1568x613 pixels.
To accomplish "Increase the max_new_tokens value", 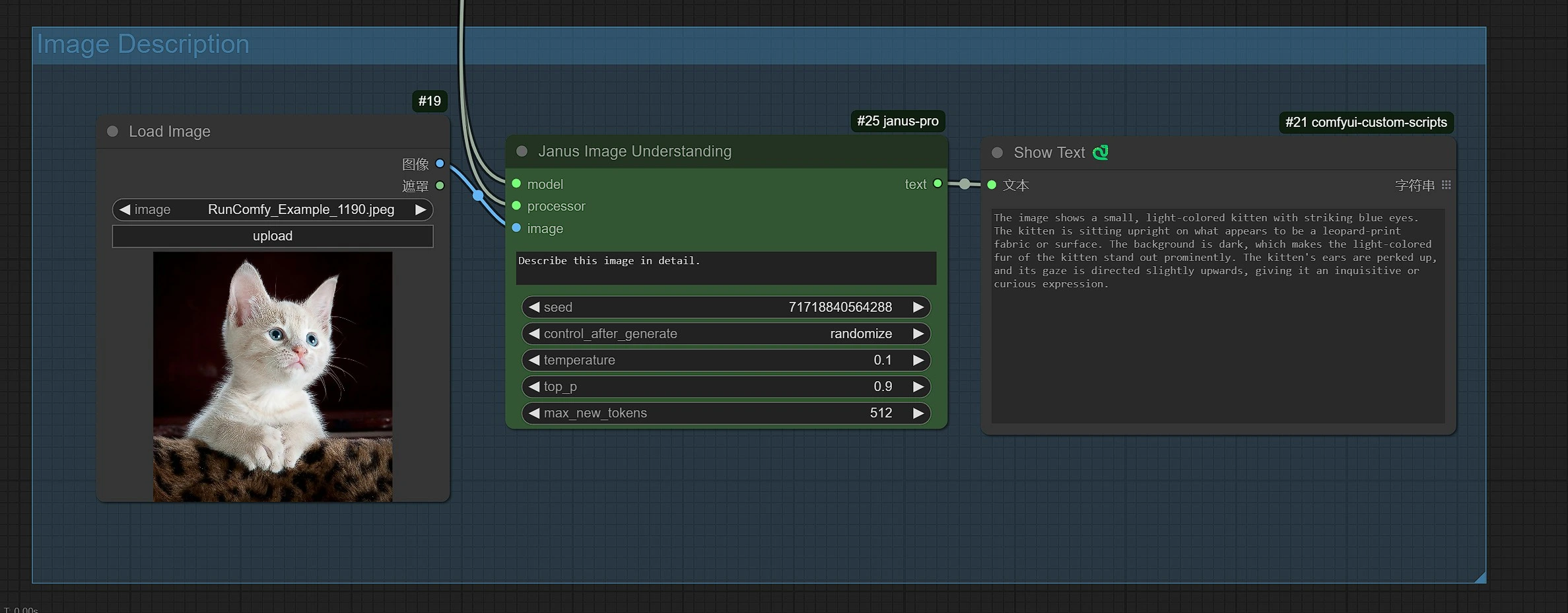I will (918, 413).
